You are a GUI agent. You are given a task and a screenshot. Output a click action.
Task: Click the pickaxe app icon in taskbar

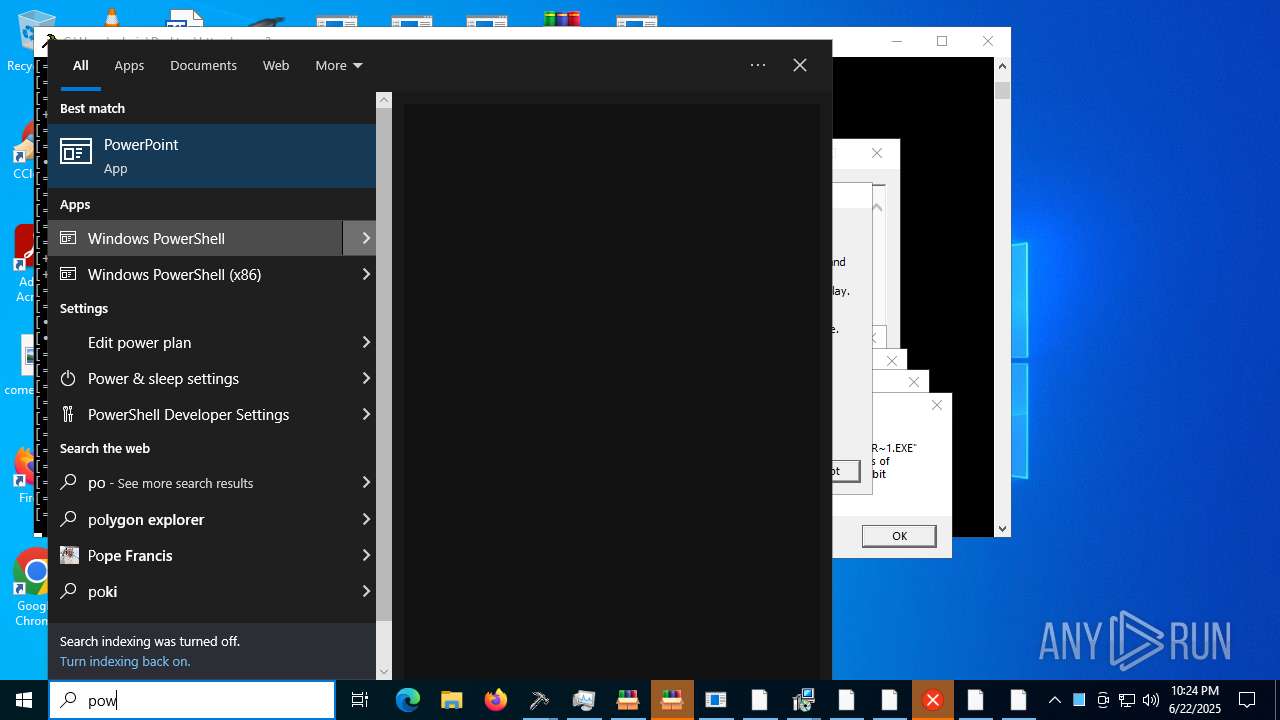pos(539,700)
